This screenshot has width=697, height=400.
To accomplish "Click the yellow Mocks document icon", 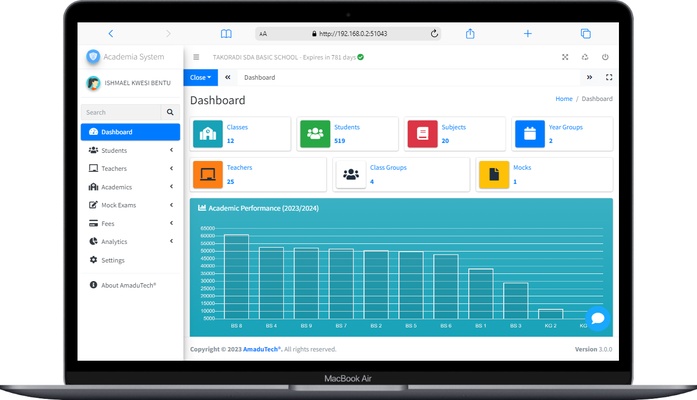I will point(494,175).
